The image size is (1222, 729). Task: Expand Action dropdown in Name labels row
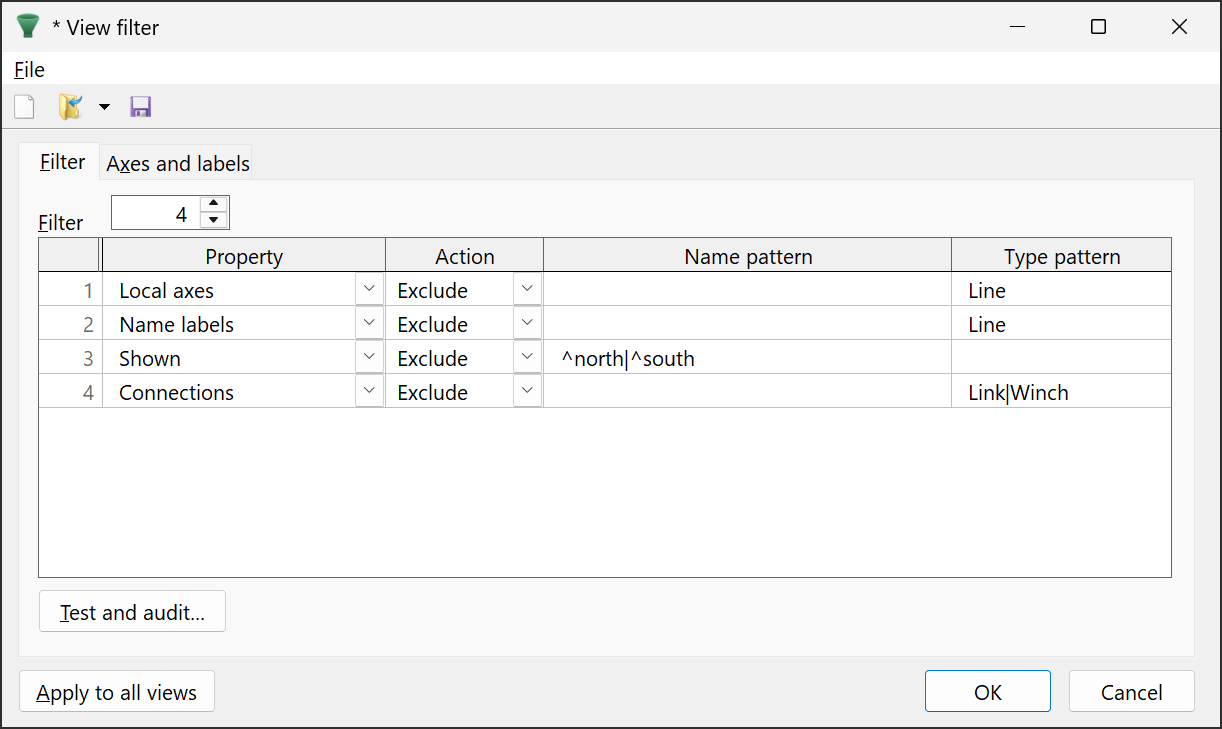527,324
